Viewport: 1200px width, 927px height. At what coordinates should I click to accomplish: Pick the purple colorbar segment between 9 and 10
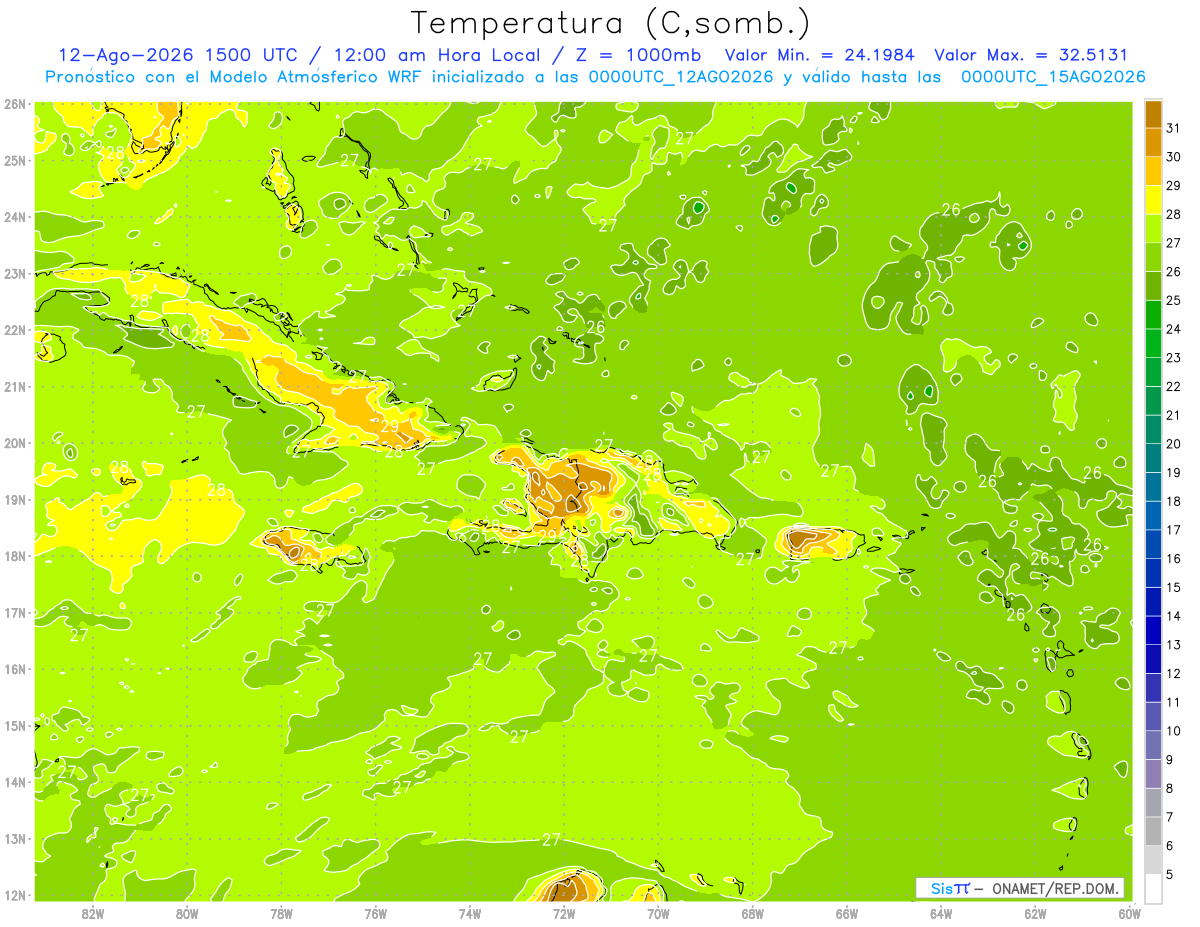(x=1152, y=745)
